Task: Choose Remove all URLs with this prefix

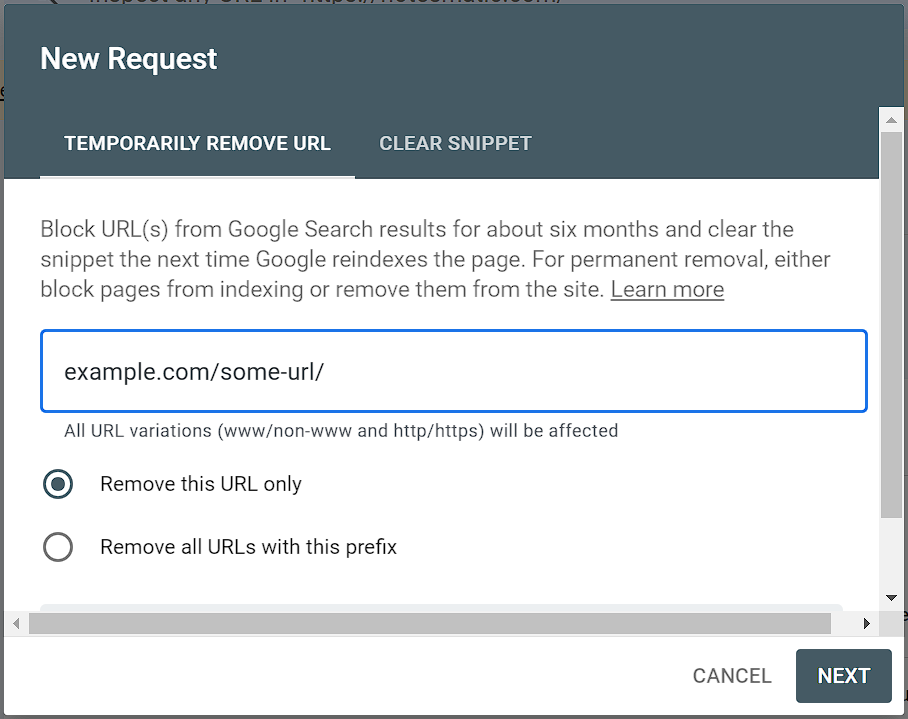Action: click(x=58, y=547)
